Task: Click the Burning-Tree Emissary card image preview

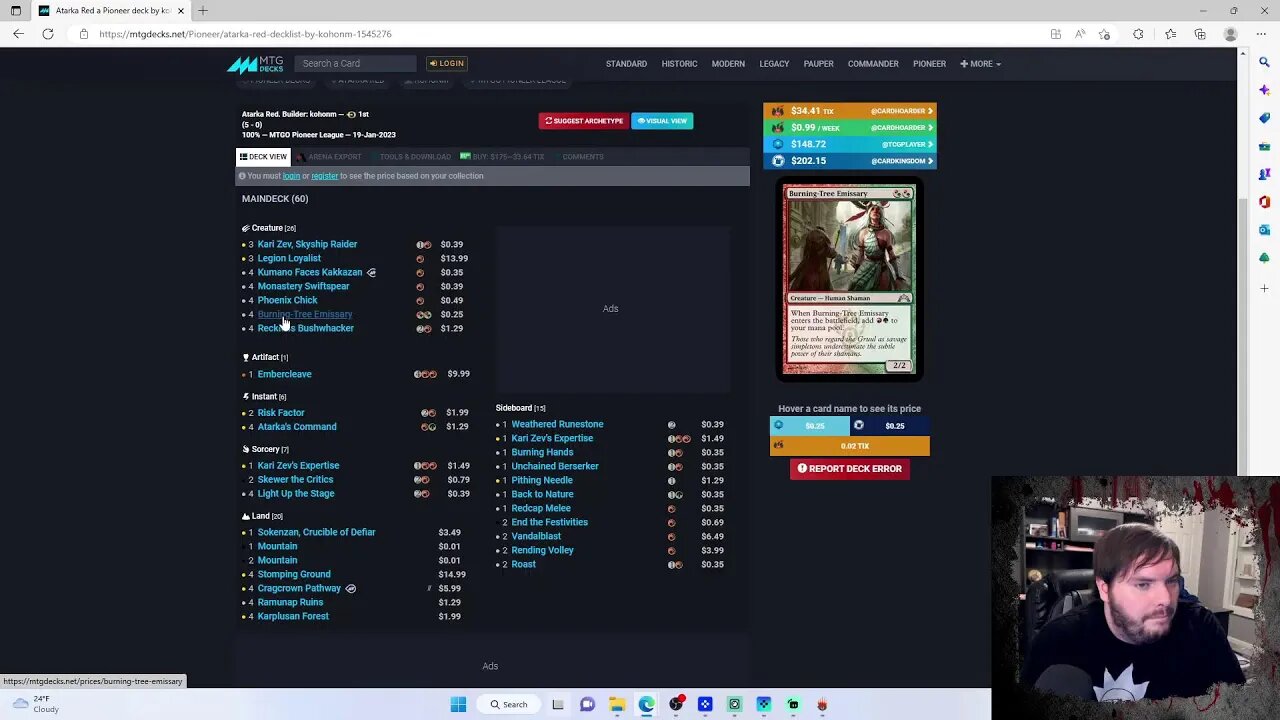Action: pyautogui.click(x=850, y=280)
